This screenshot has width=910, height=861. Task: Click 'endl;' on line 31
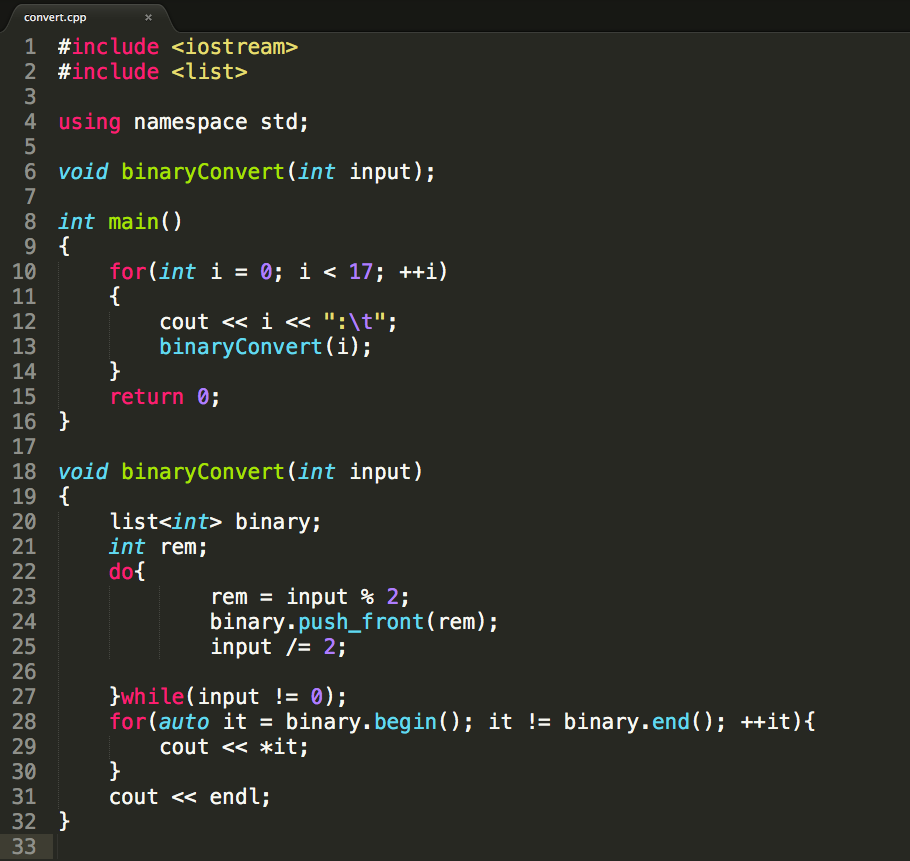tap(240, 797)
